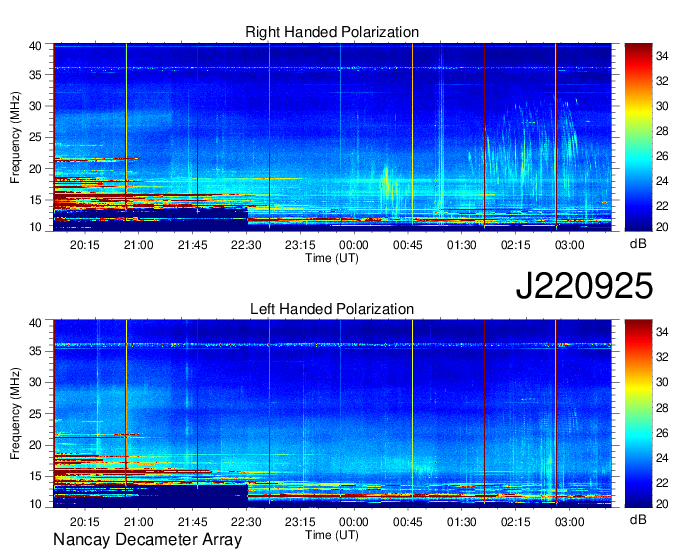Viewport: 680px width, 552px height.
Task: Click the "Right Handed Polarization" plot title
Action: (x=332, y=32)
